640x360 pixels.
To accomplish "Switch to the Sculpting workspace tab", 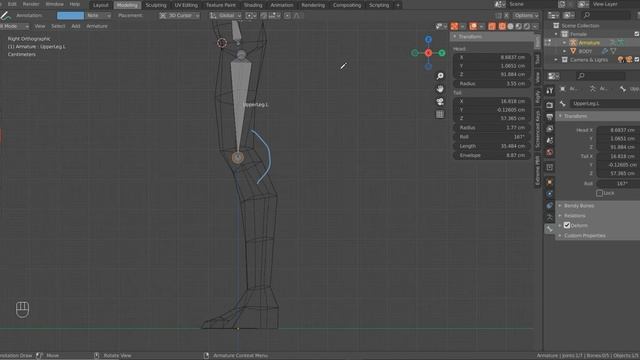I will [156, 5].
